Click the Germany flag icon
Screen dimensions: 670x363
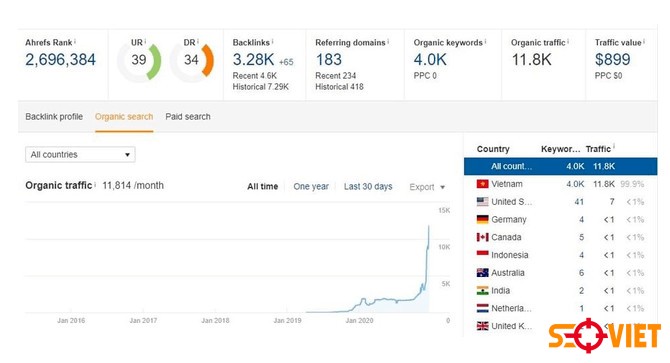[482, 220]
